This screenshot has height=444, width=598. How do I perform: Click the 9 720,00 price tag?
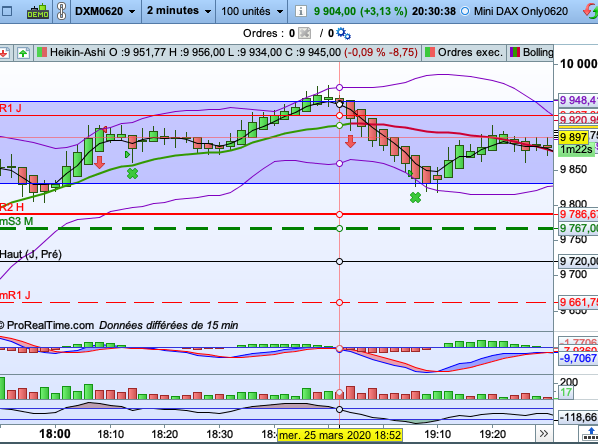pyautogui.click(x=579, y=261)
